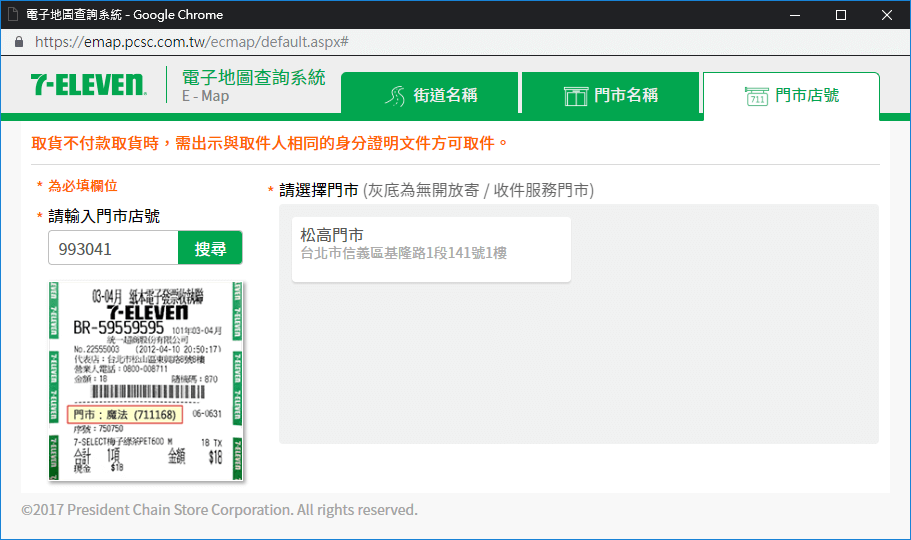Click the address 台北市信義區基隆路1段141號1樓
The width and height of the screenshot is (911, 540).
[403, 254]
